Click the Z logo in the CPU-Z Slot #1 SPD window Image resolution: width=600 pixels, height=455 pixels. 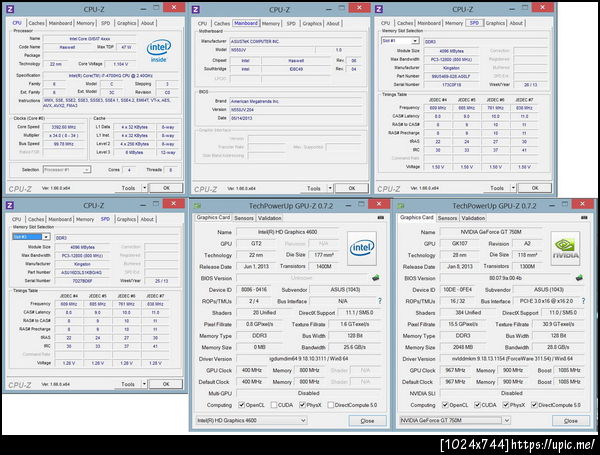(x=379, y=9)
